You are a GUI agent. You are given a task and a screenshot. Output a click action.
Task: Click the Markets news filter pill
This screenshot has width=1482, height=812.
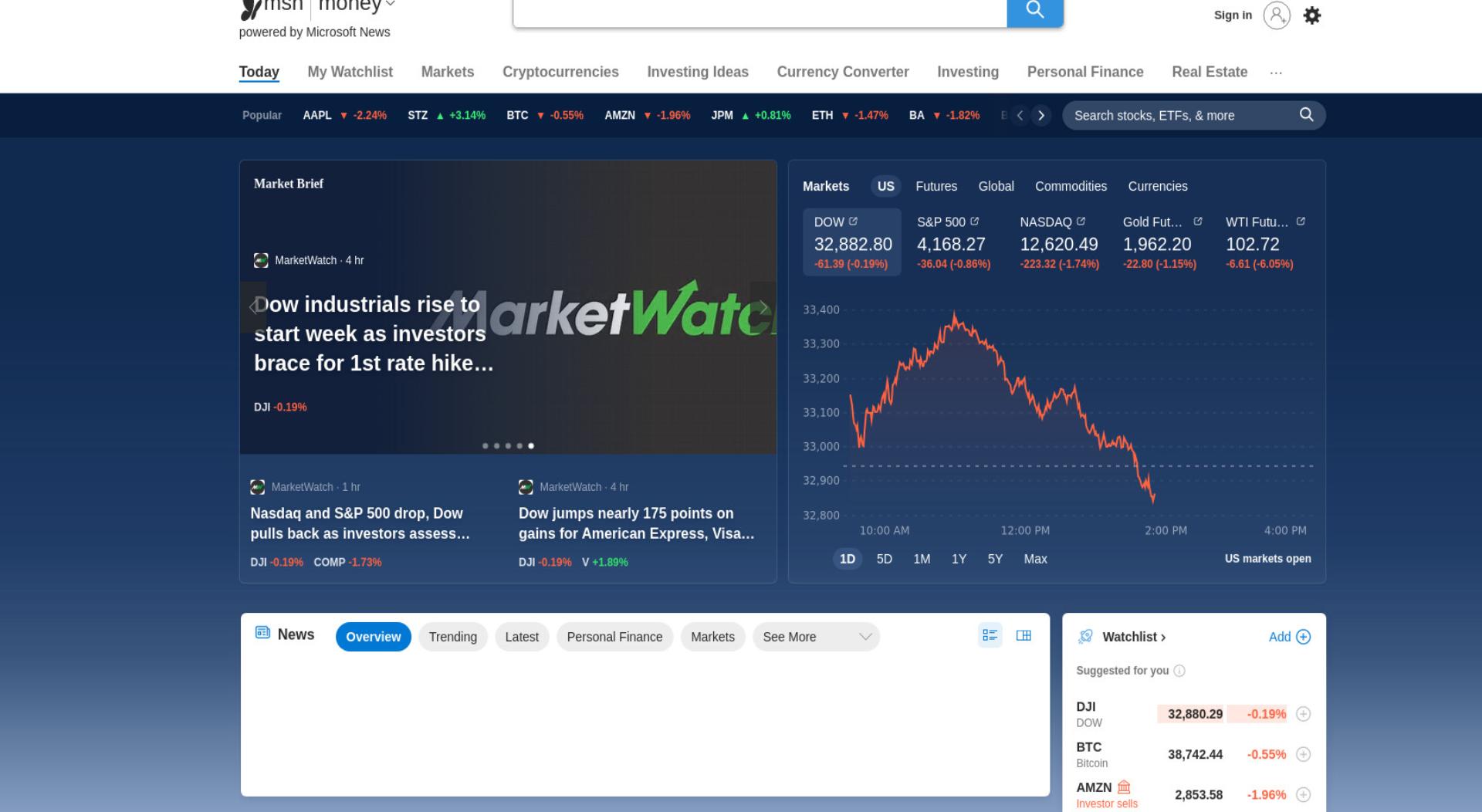click(x=712, y=637)
